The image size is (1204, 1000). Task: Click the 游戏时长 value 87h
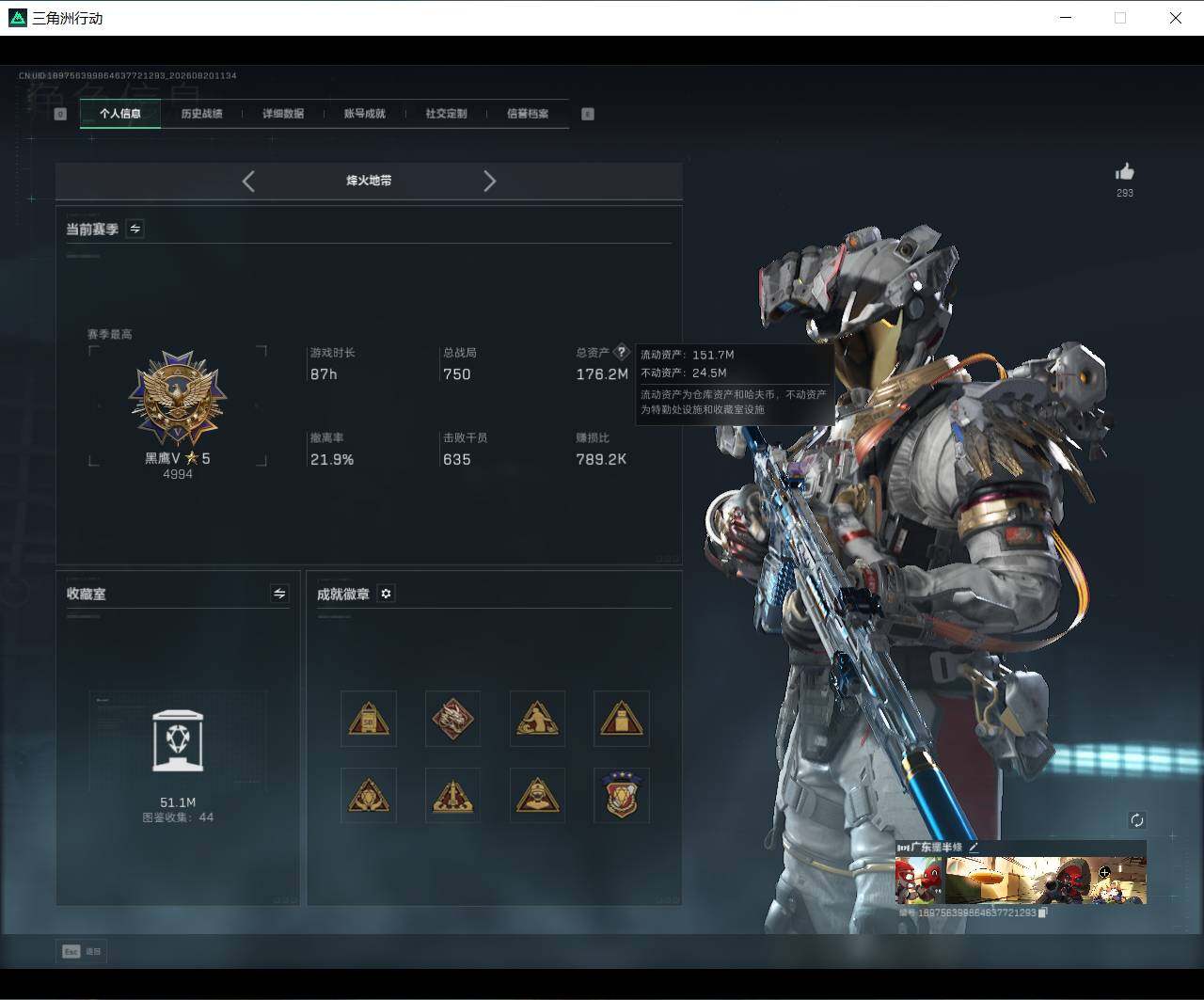[x=324, y=374]
